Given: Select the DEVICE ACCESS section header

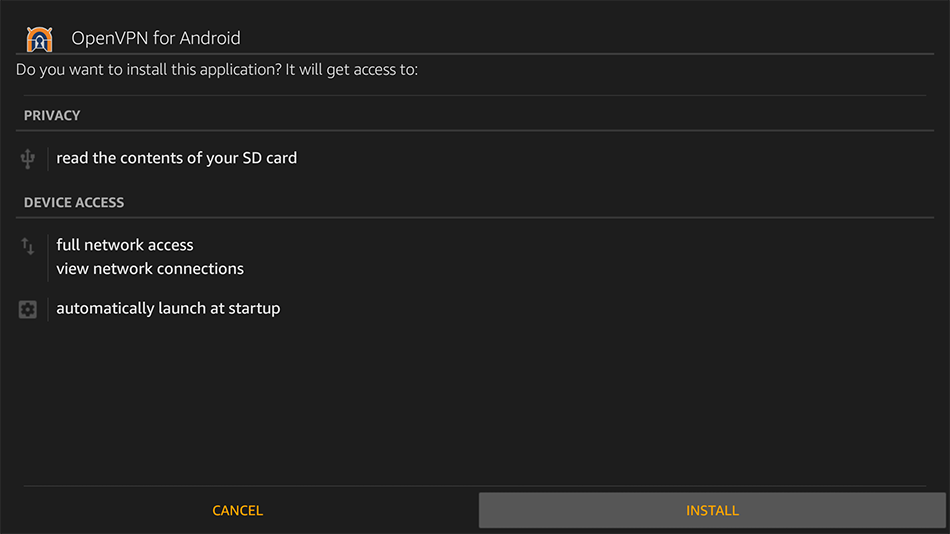Looking at the screenshot, I should tap(74, 203).
